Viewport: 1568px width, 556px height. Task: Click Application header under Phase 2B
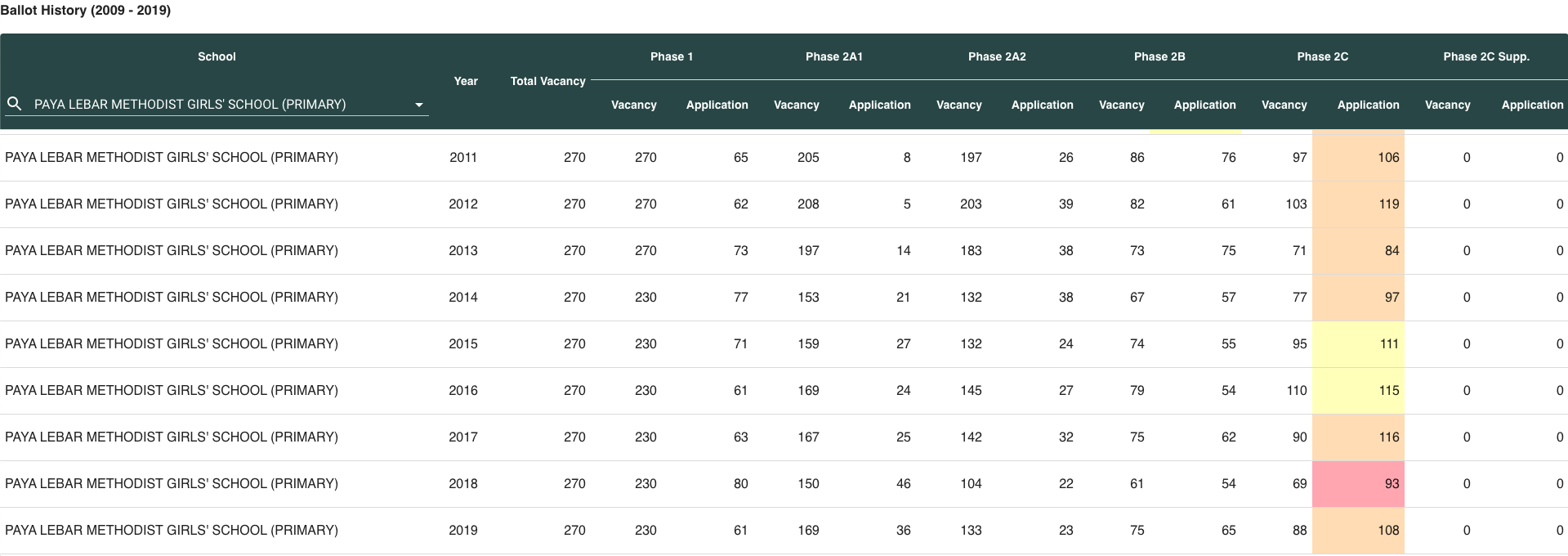(1205, 105)
